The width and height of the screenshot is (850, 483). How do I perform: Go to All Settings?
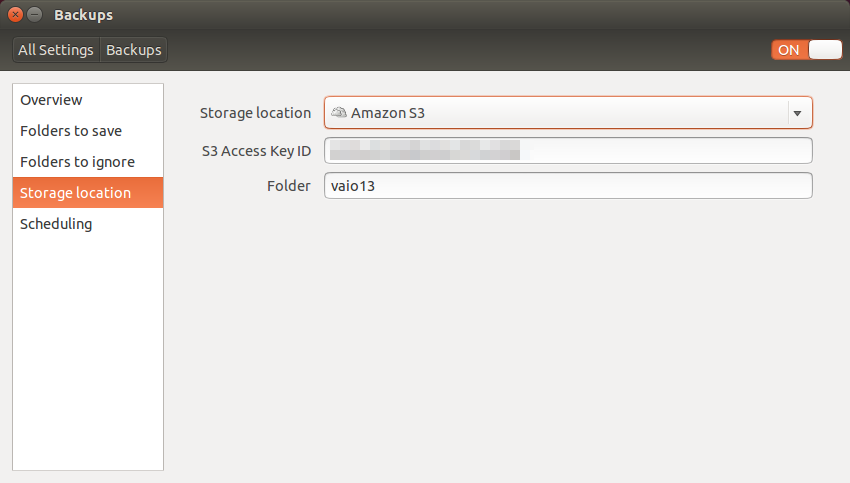click(56, 50)
